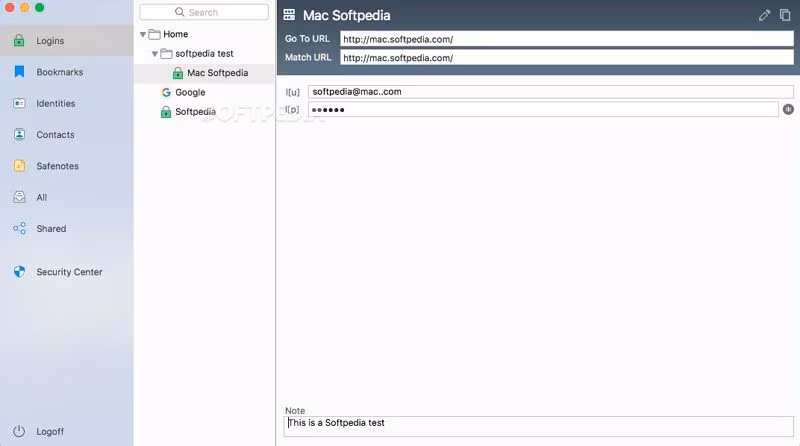800x446 pixels.
Task: Click the Logoff power icon
Action: 19,431
